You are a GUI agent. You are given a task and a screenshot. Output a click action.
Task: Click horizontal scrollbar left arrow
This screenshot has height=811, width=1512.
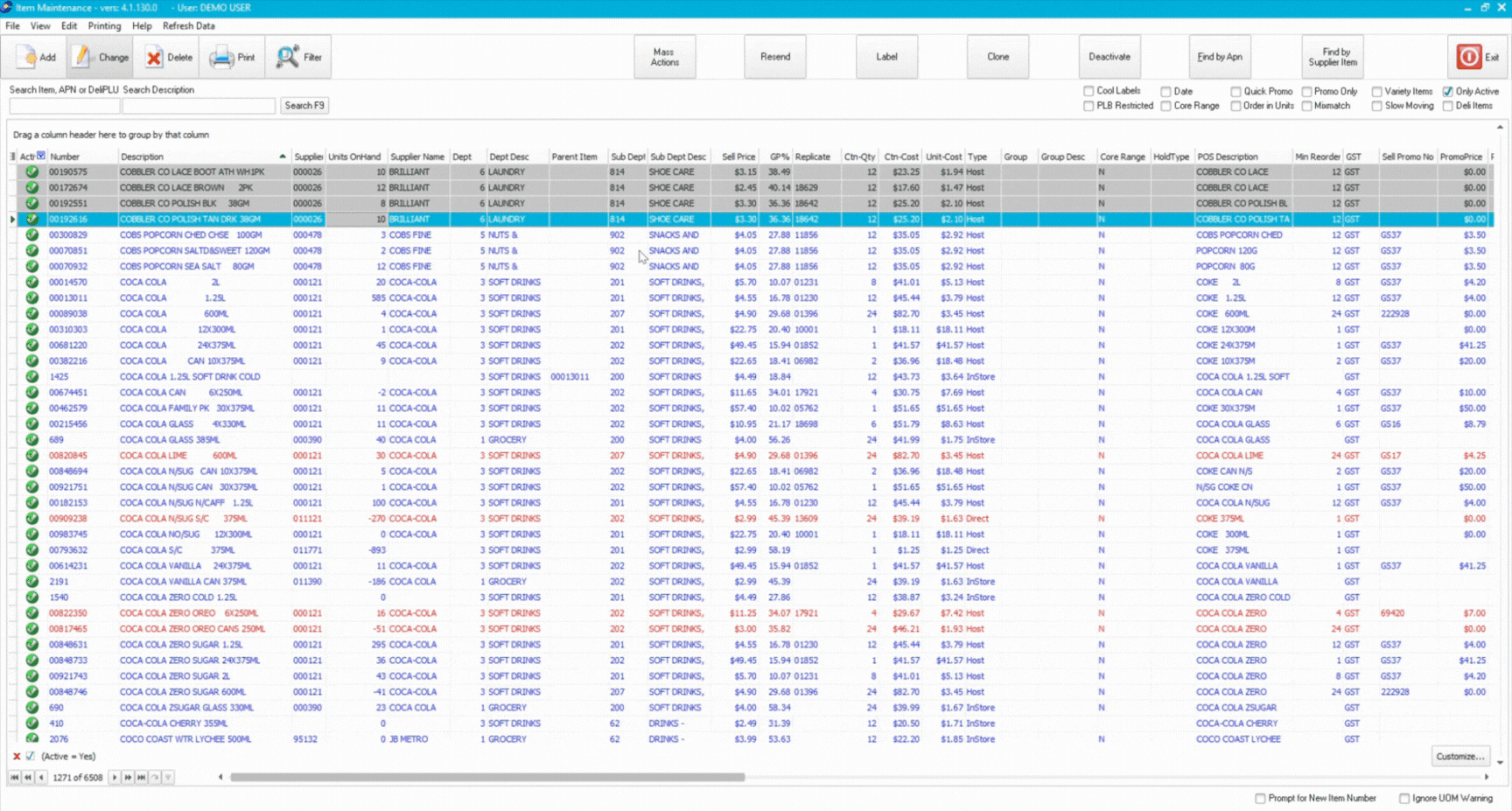click(x=220, y=777)
